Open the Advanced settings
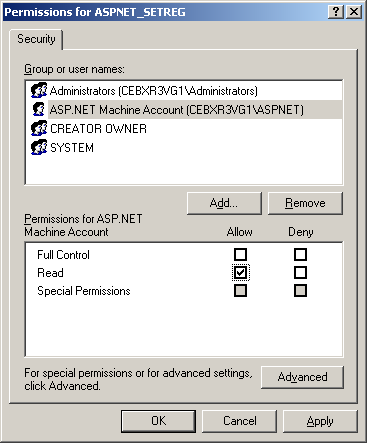This screenshot has width=367, height=443. (302, 377)
